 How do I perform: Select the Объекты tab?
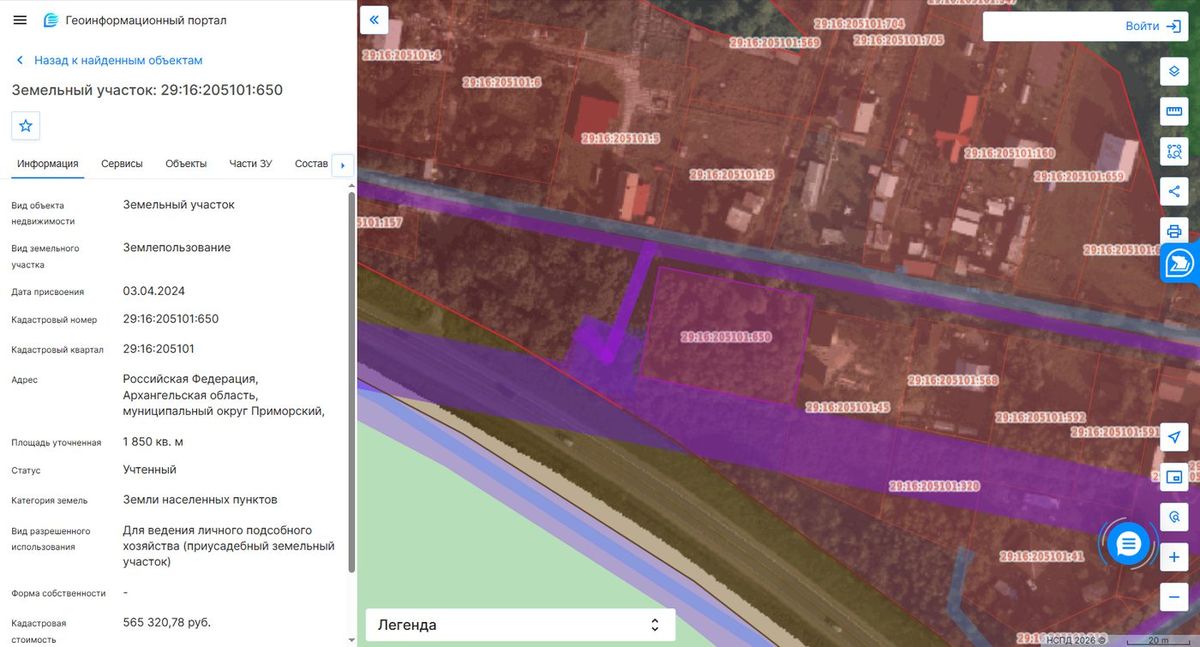point(186,164)
